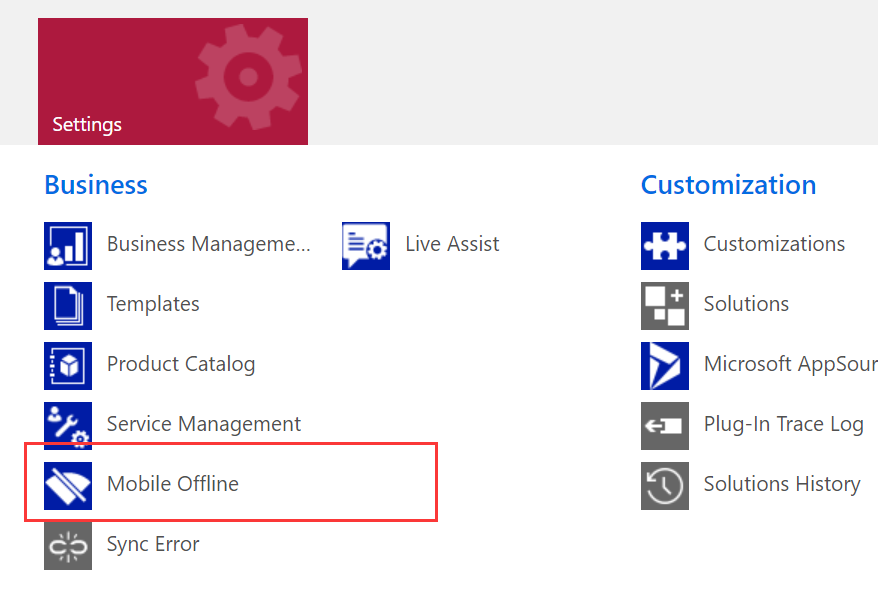Viewport: 878px width, 606px height.
Task: Click the Business Management chart icon
Action: (x=68, y=246)
